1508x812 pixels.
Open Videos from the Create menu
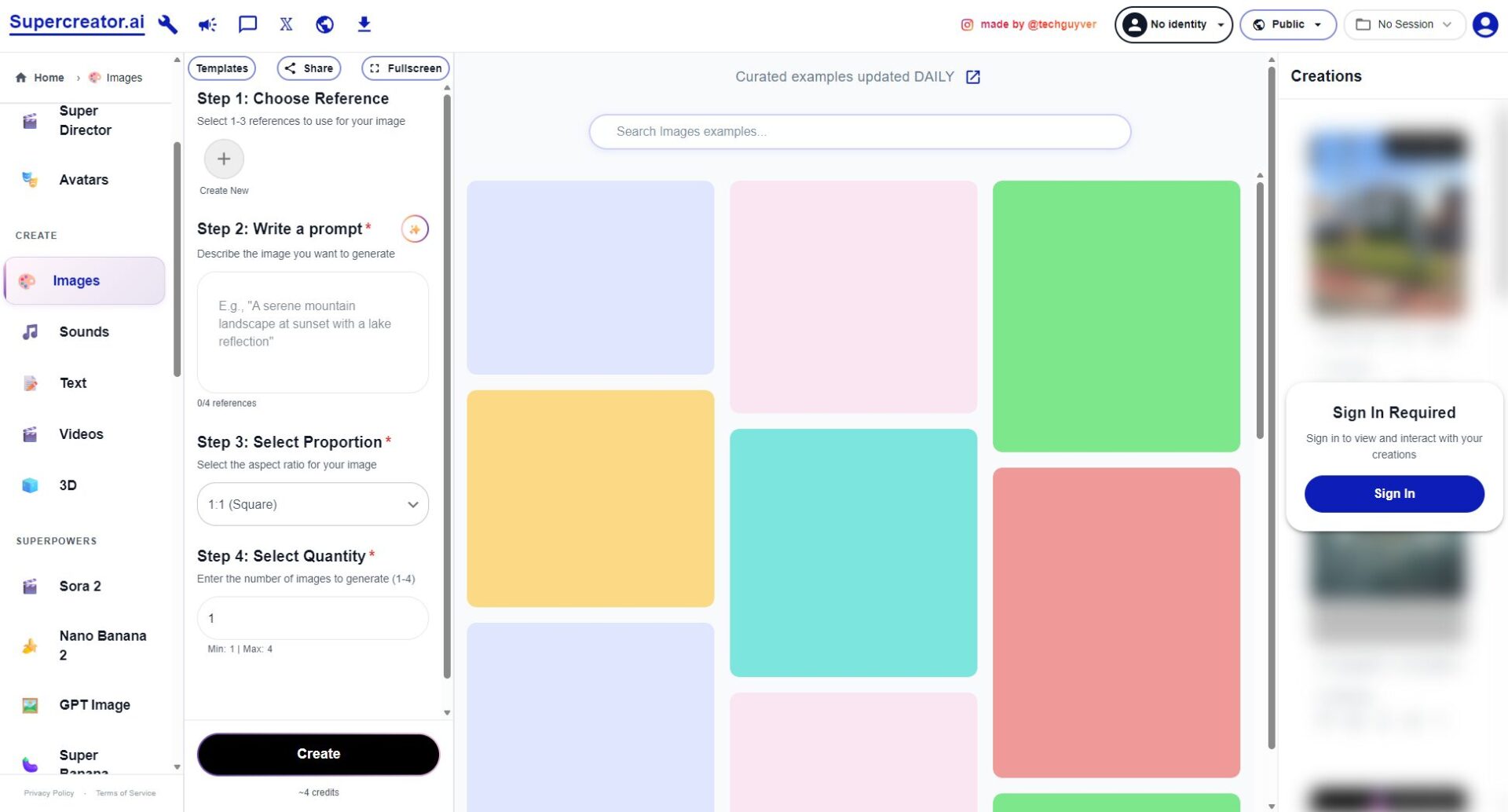81,434
